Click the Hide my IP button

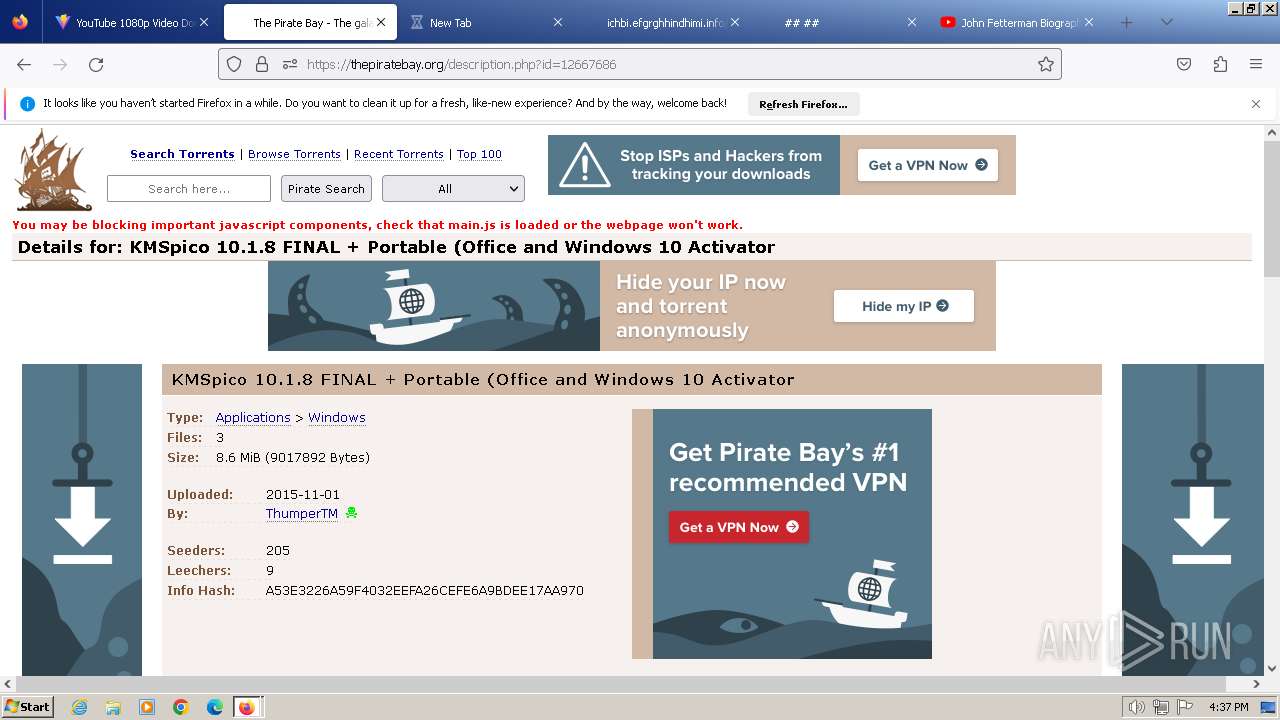pyautogui.click(x=904, y=306)
